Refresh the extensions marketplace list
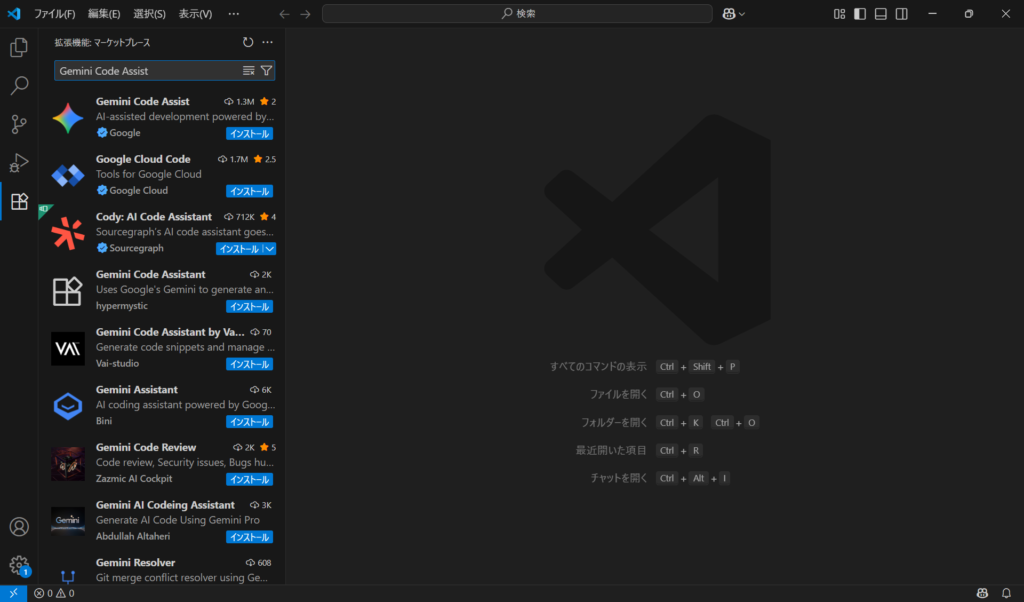The image size is (1024, 602). click(248, 42)
